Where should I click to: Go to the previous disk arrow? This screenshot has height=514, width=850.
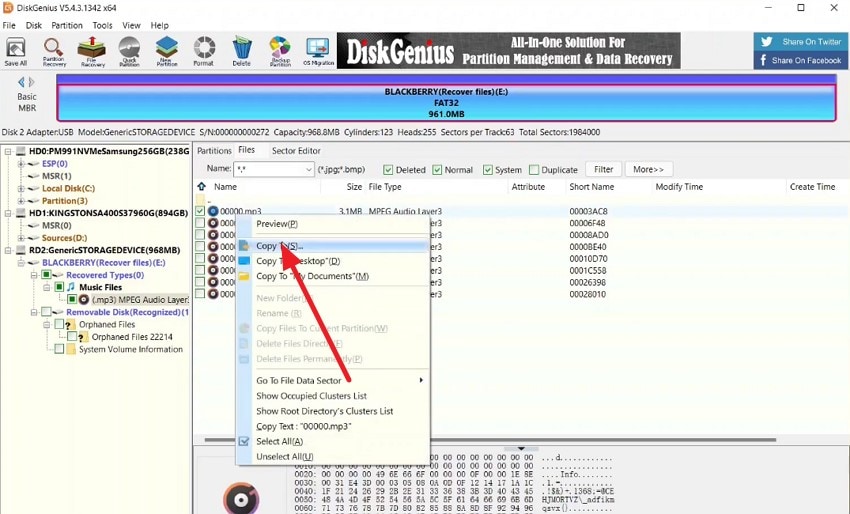[21, 82]
